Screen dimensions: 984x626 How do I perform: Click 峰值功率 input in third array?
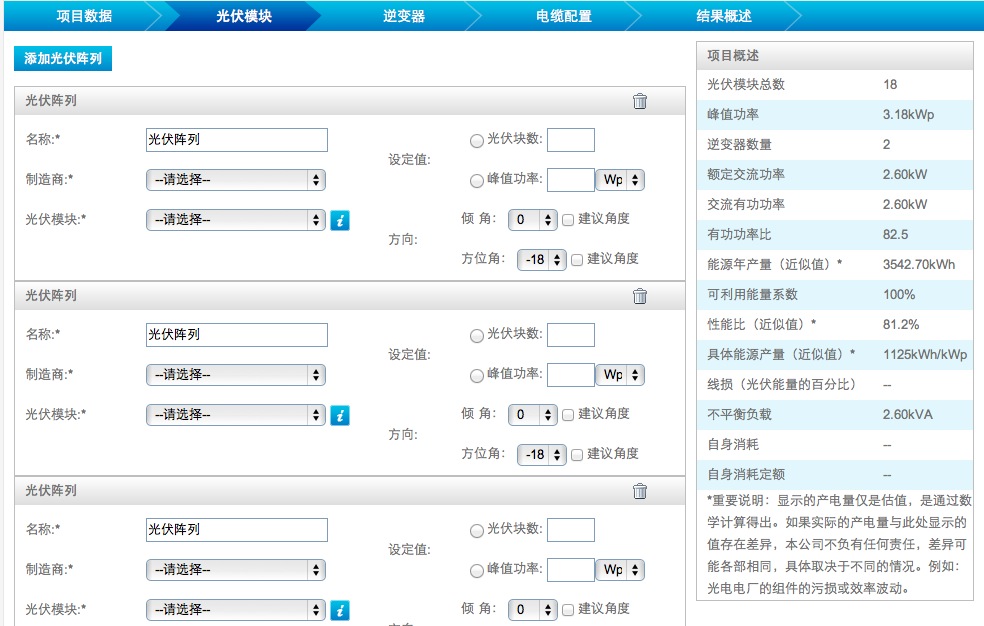[x=570, y=570]
